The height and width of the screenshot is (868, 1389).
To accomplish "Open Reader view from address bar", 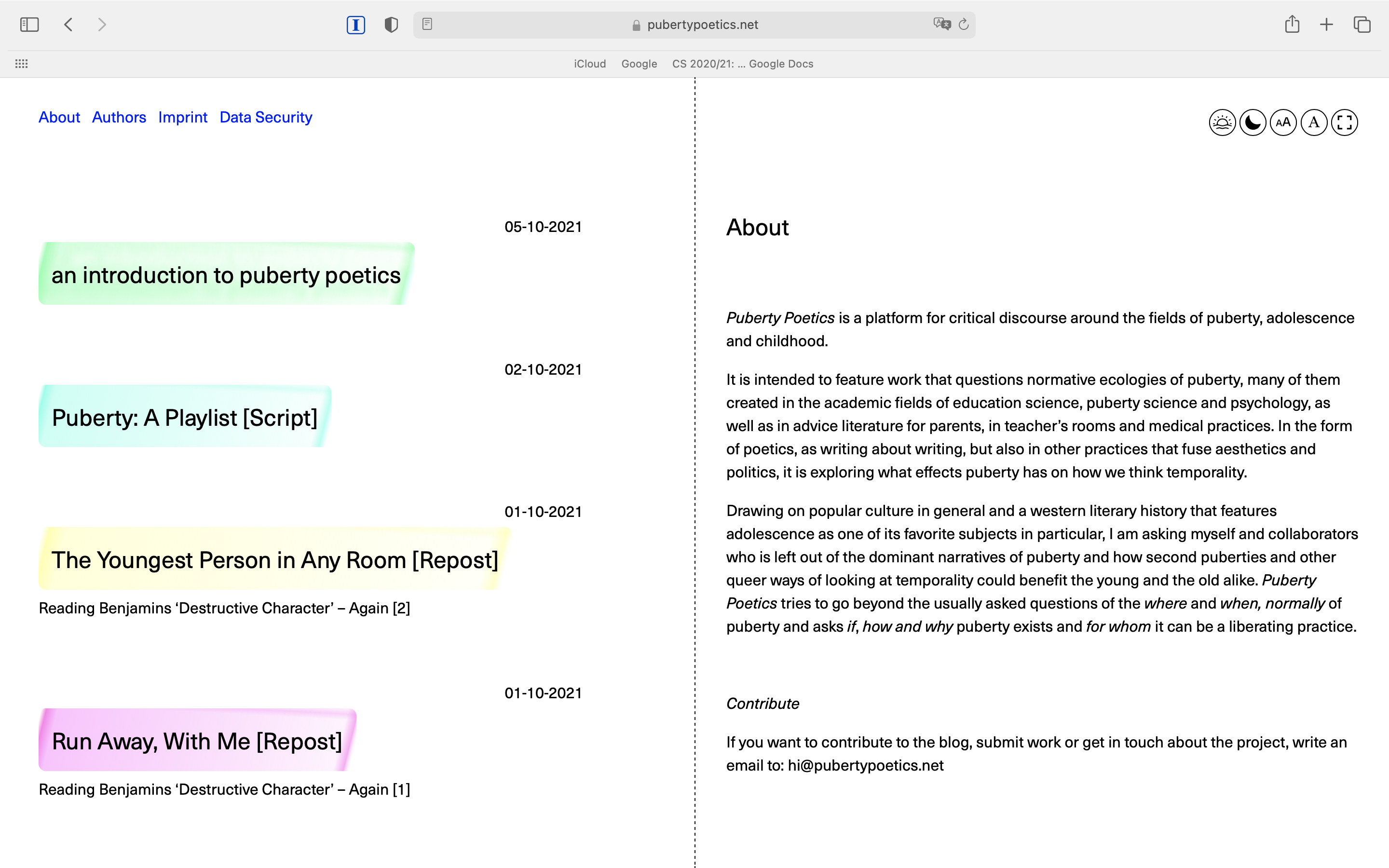I will [x=427, y=24].
